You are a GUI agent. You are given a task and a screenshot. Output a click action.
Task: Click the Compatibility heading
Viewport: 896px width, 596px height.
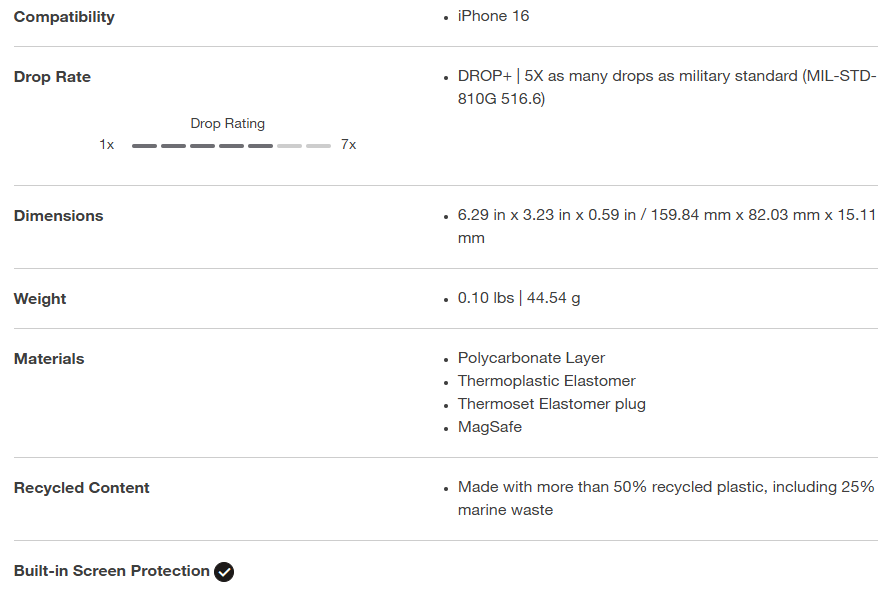pos(64,17)
